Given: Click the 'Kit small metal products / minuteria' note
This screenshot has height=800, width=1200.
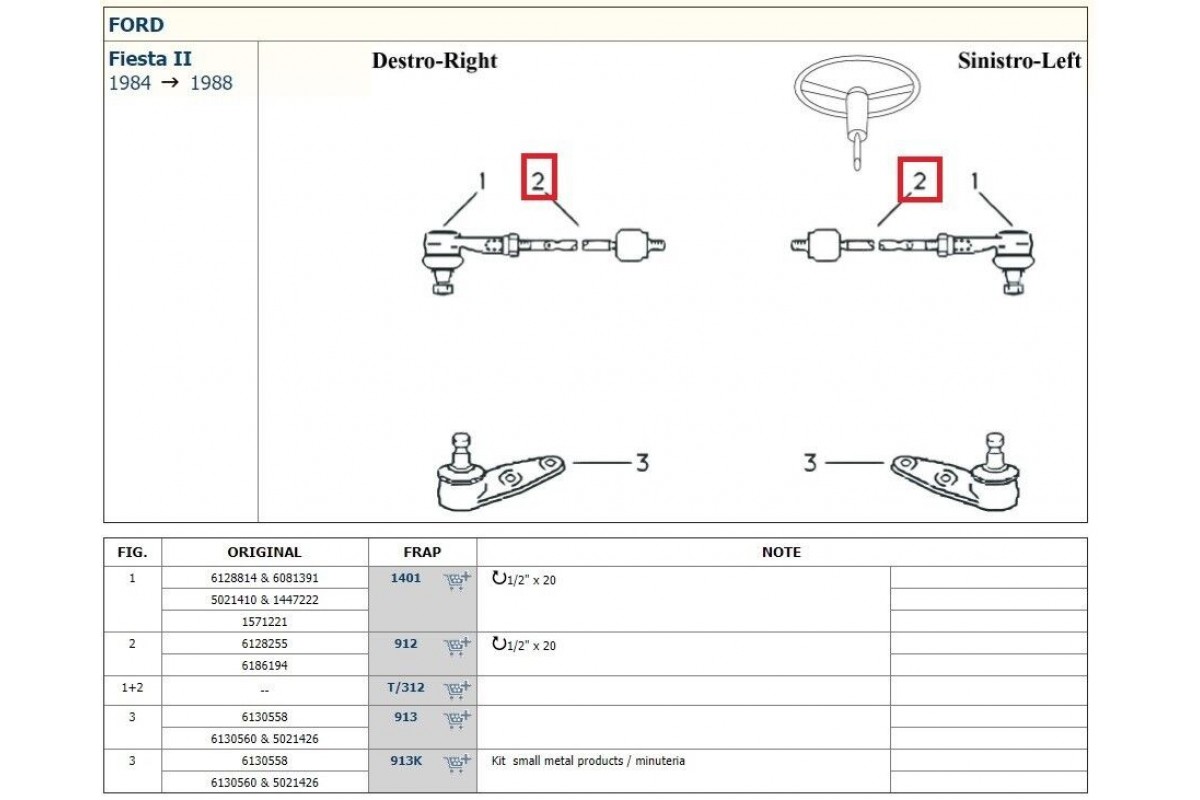Looking at the screenshot, I should [x=589, y=761].
